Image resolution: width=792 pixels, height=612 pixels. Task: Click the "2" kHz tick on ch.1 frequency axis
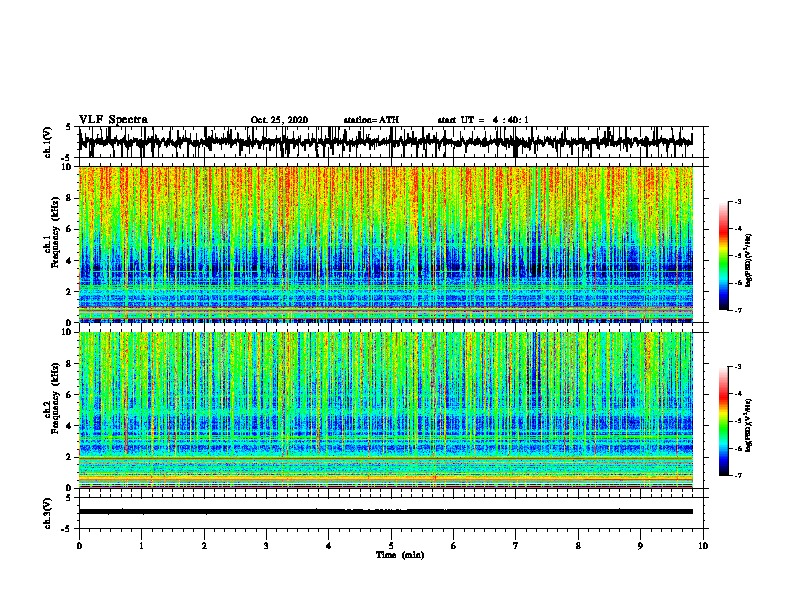point(70,291)
